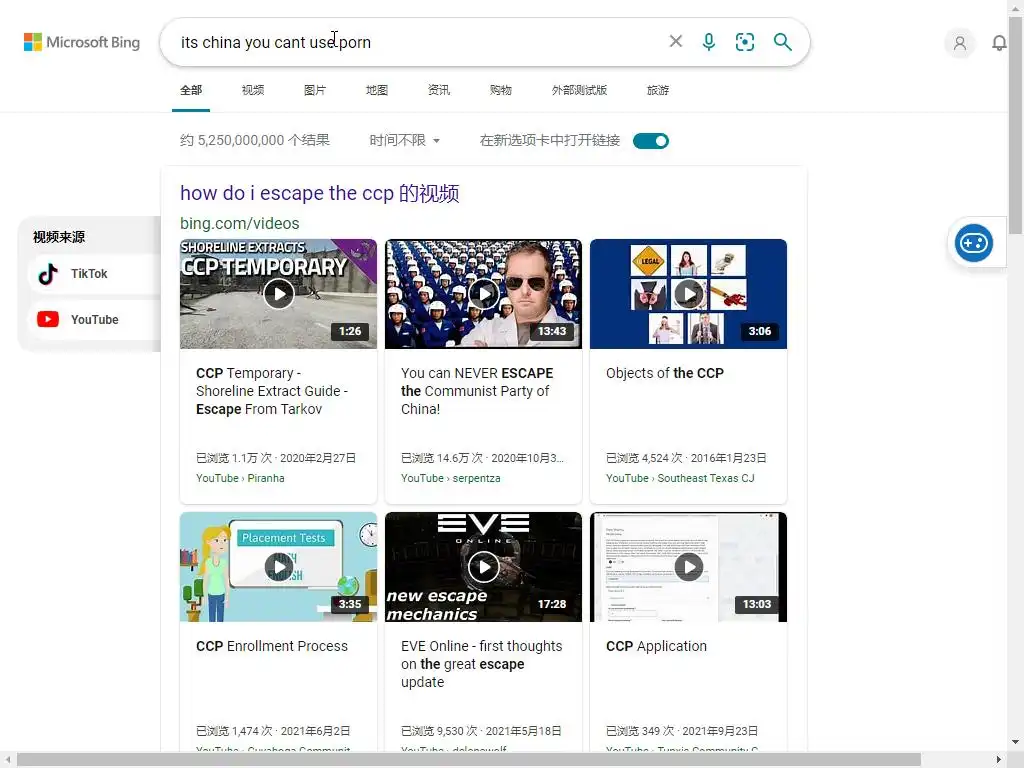Click the 视频来源 heading text
1024x768 pixels.
pyautogui.click(x=59, y=237)
